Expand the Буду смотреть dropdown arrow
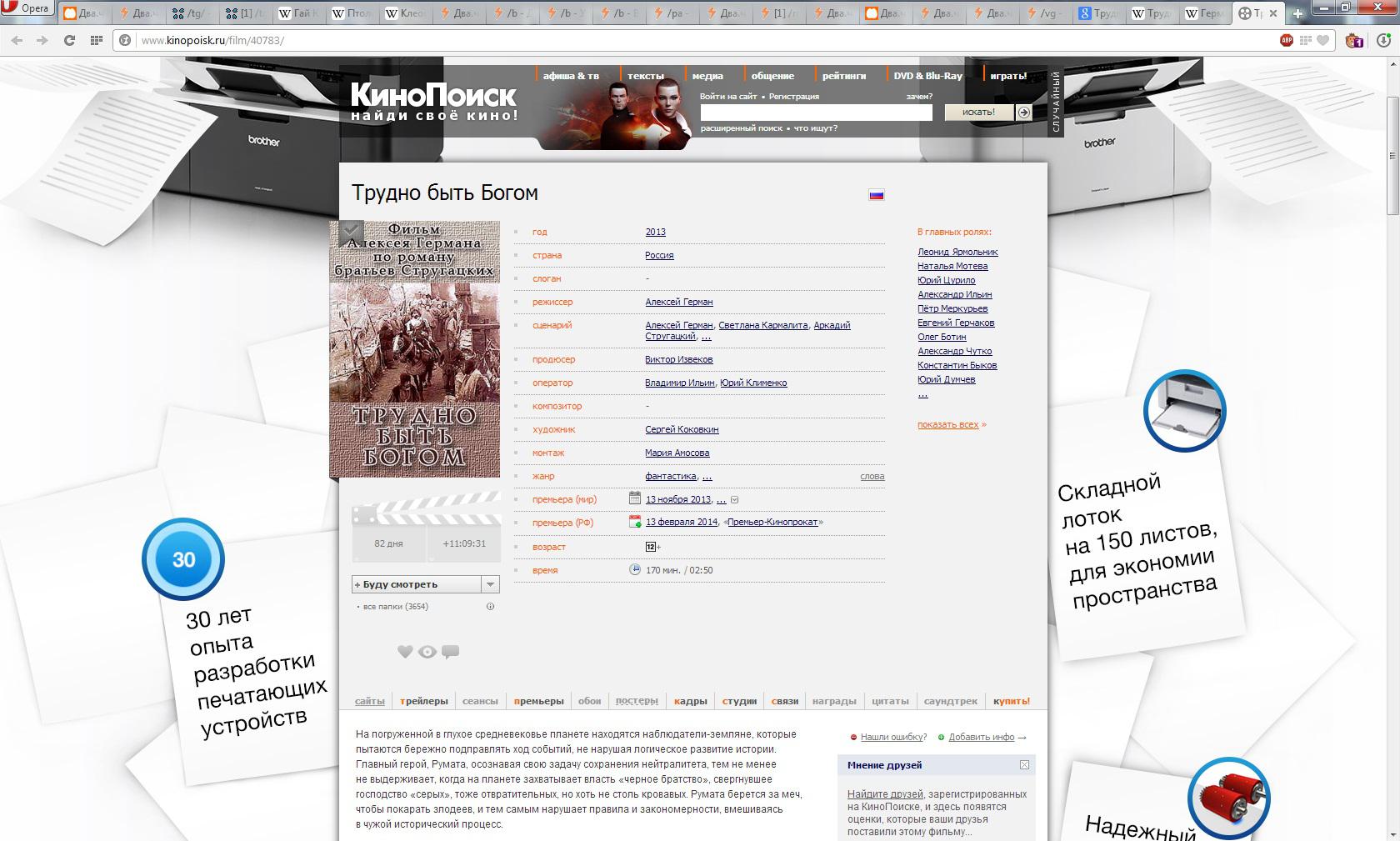 pos(491,584)
